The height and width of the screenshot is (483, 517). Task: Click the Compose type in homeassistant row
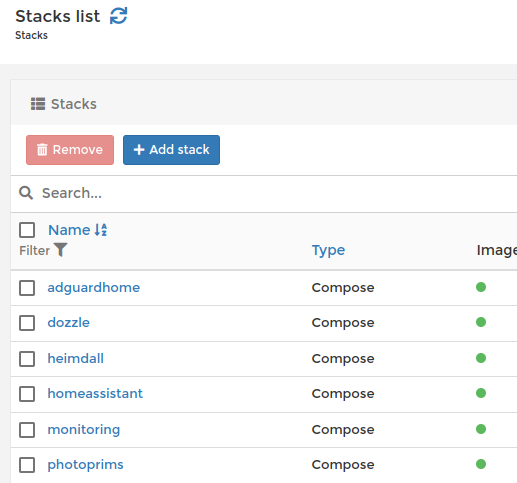(343, 394)
